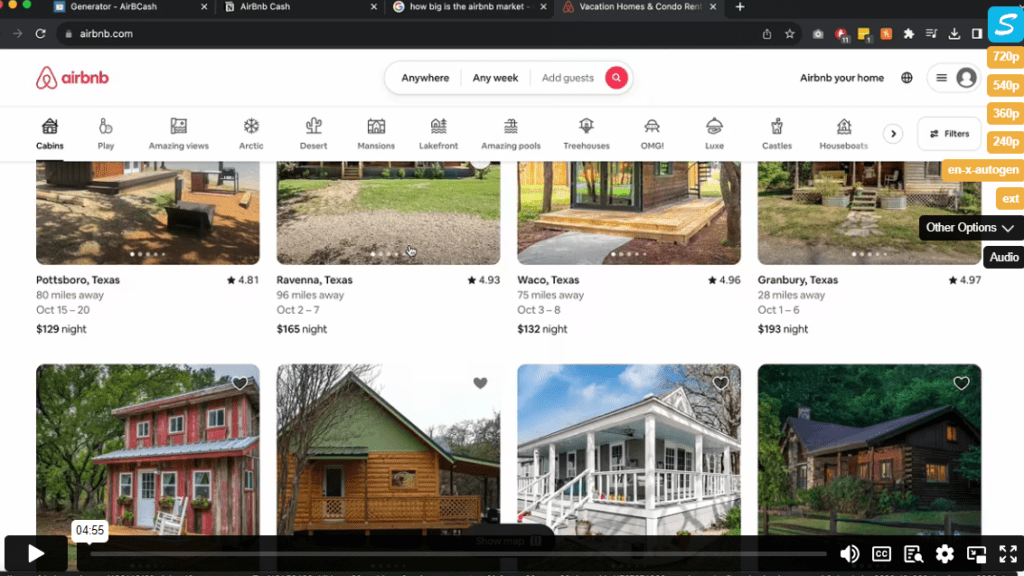Mute the video volume
Screen dimensions: 1024x576
[849, 554]
